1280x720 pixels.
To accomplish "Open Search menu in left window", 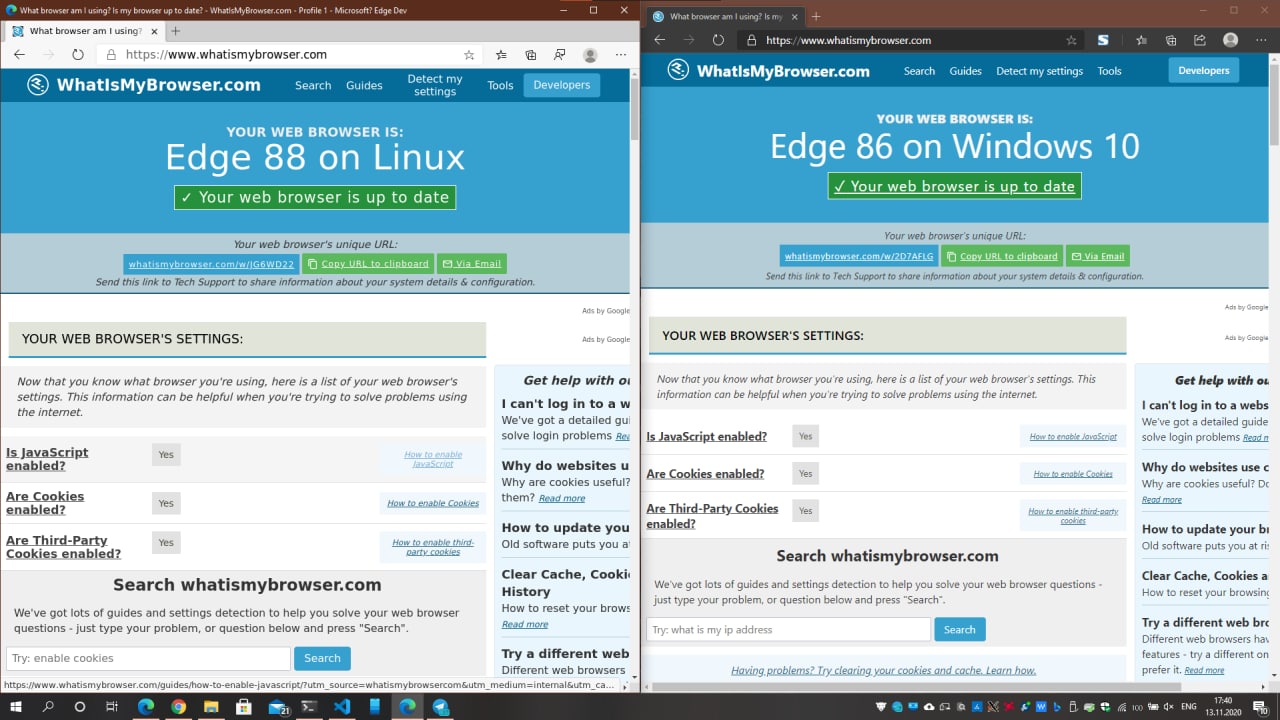I will (313, 85).
